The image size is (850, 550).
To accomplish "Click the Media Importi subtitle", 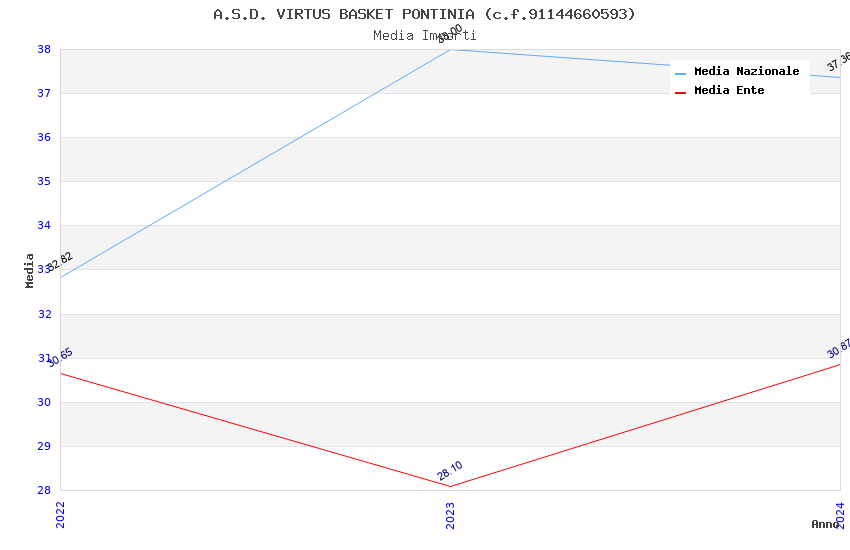I will click(424, 36).
